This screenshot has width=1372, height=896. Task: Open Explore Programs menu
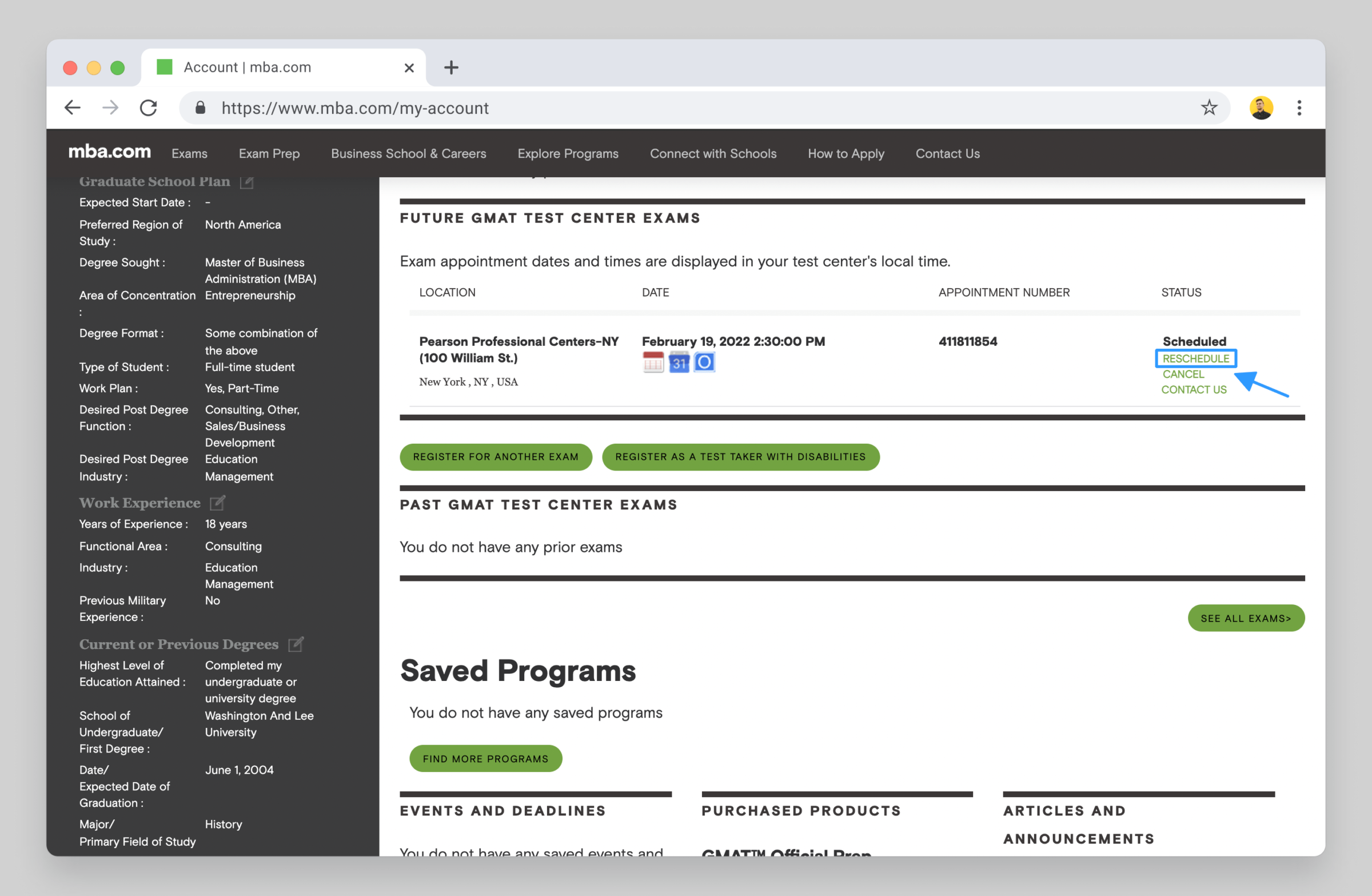567,153
